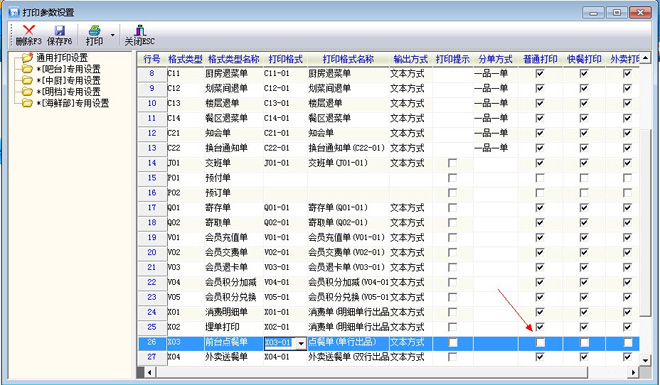Click the 厨房退菜单 format type name cell
This screenshot has width=660, height=385.
[234, 74]
